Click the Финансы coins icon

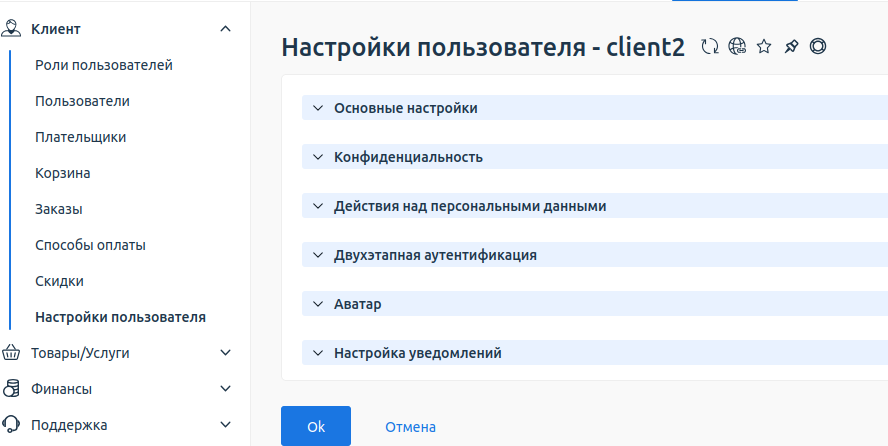12,389
